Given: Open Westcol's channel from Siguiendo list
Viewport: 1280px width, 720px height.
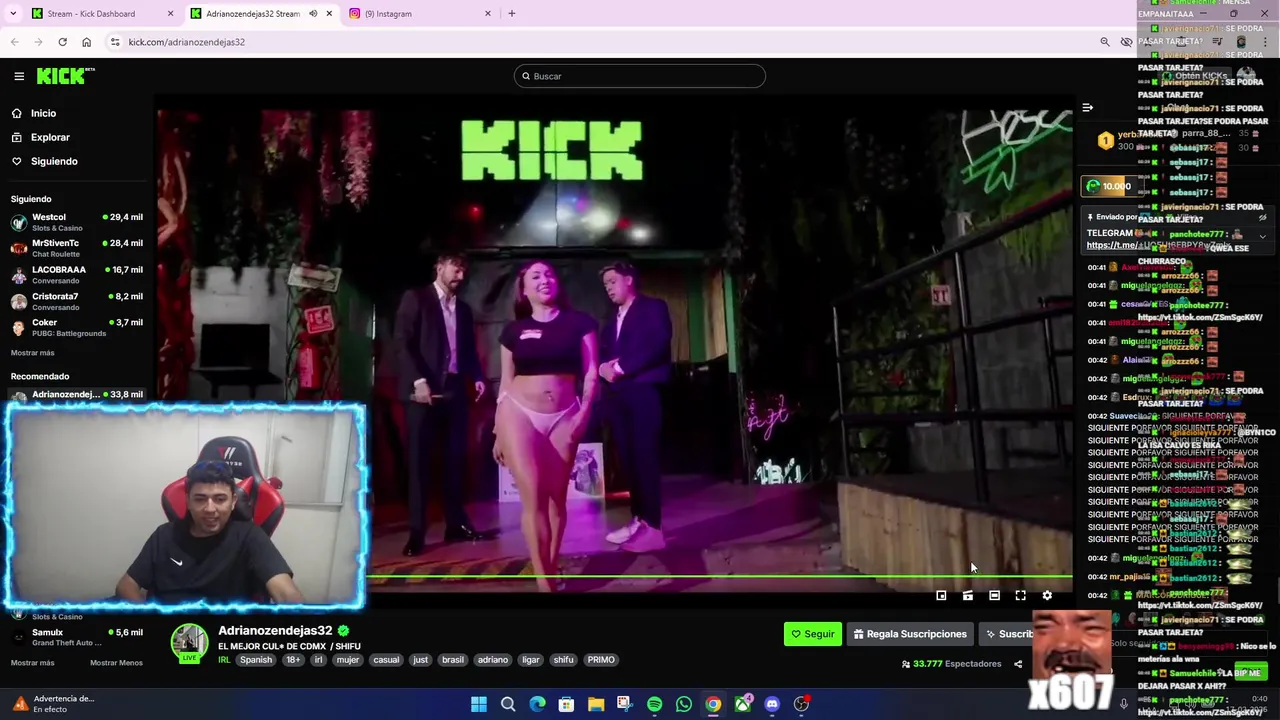Looking at the screenshot, I should (x=76, y=222).
